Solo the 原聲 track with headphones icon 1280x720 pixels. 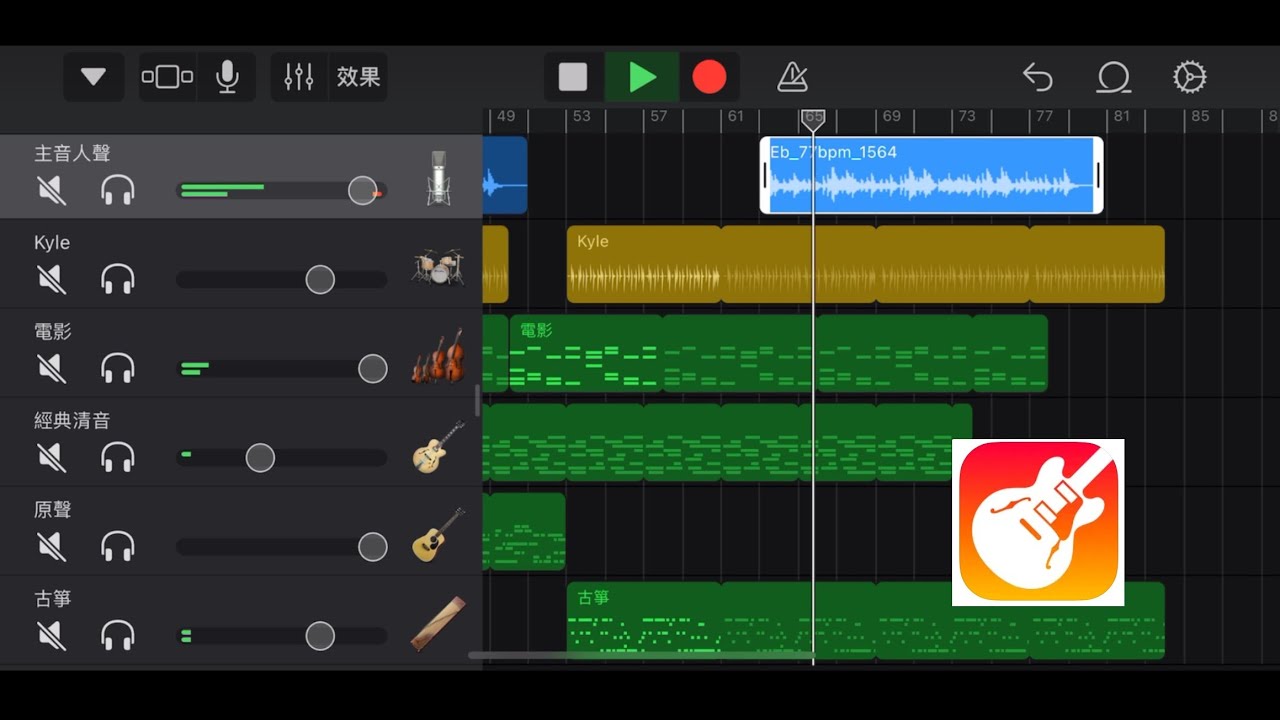click(118, 547)
